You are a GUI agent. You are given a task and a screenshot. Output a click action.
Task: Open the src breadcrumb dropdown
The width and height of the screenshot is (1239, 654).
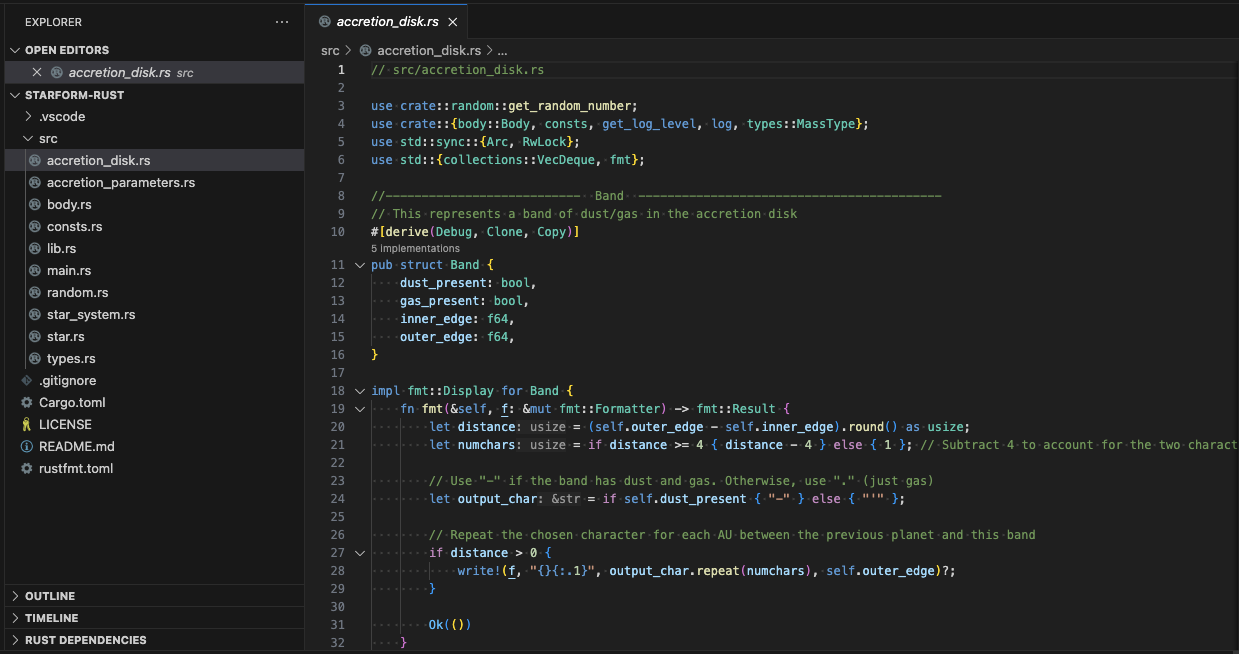330,48
